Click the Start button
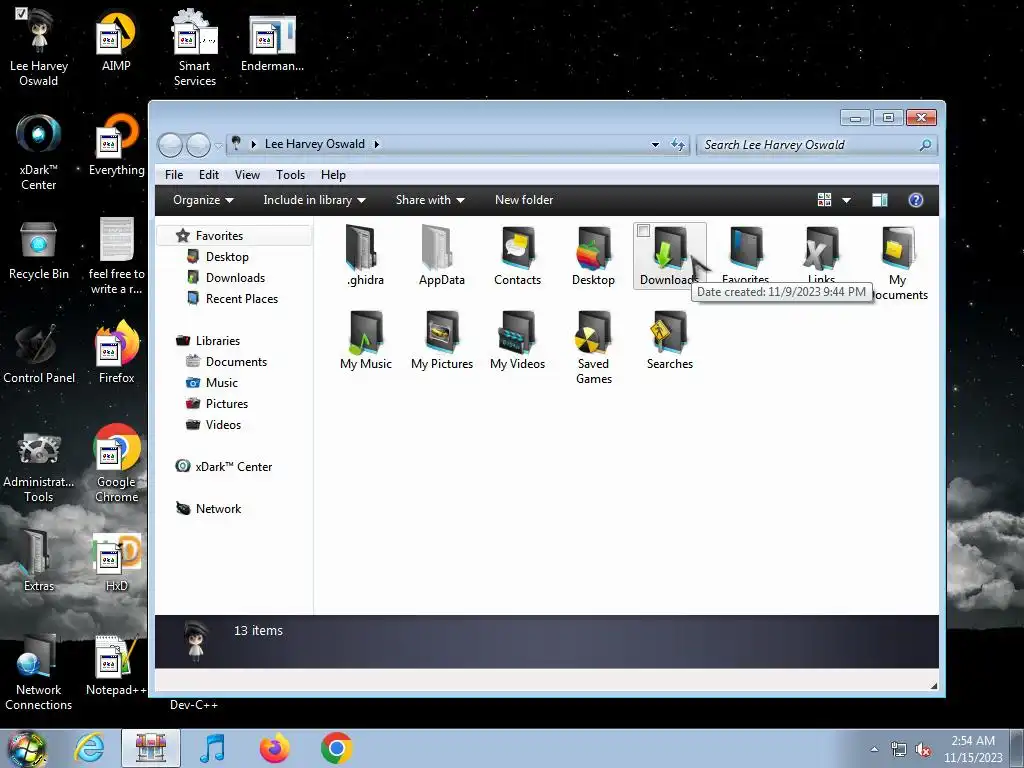The image size is (1024, 768). point(27,748)
